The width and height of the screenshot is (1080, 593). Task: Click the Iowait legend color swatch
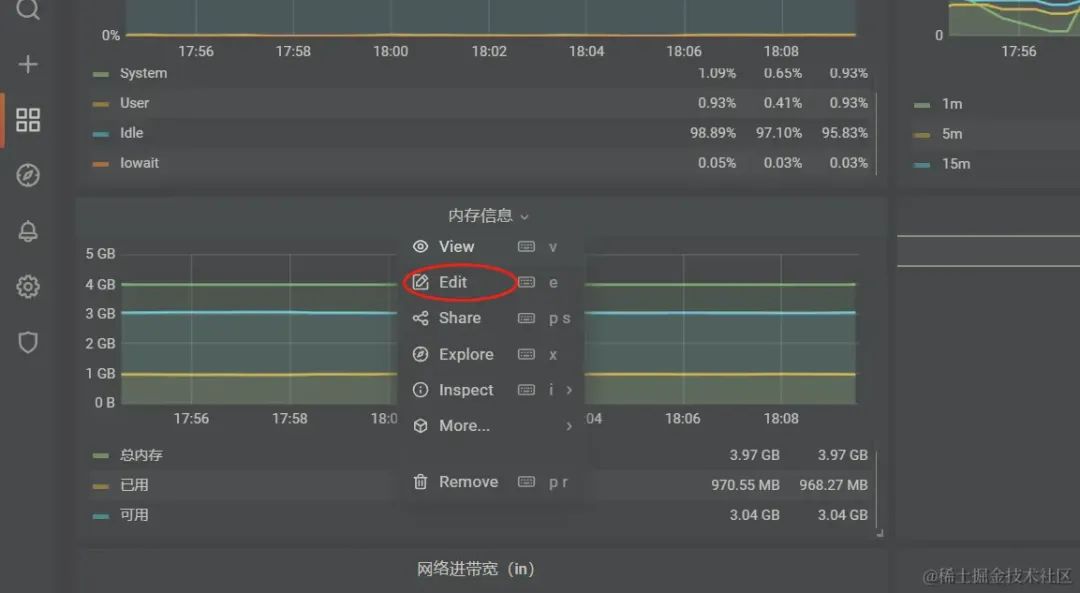point(101,164)
